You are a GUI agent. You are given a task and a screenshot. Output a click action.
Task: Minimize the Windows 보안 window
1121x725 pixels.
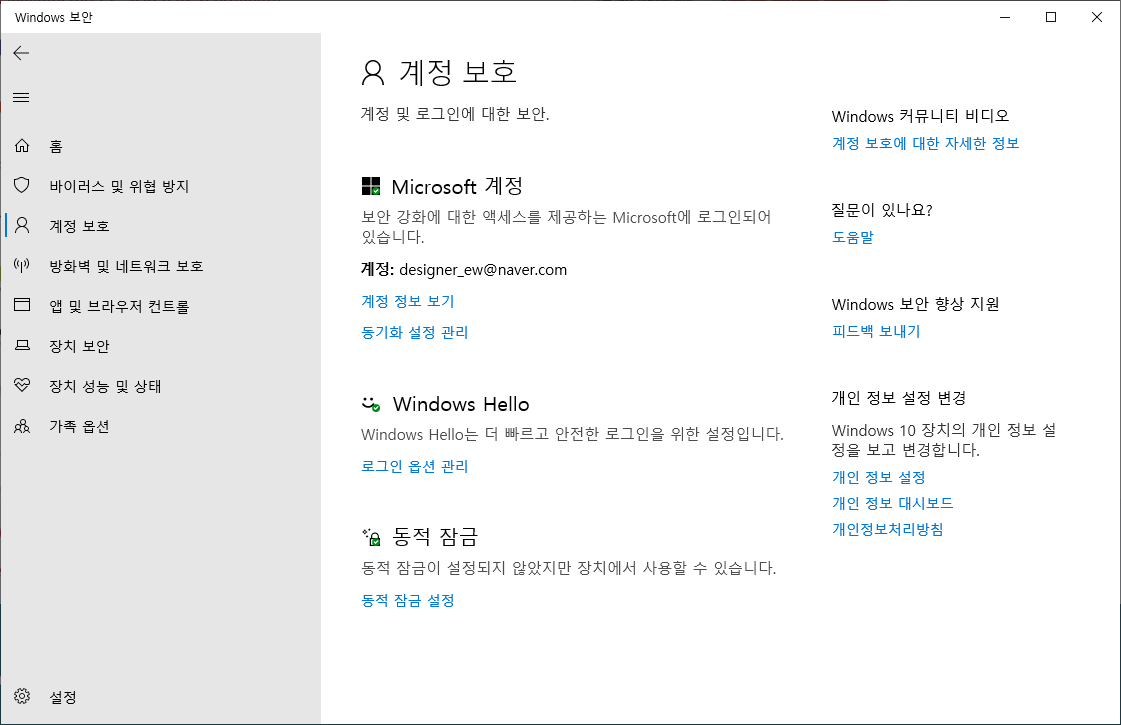pyautogui.click(x=1005, y=17)
